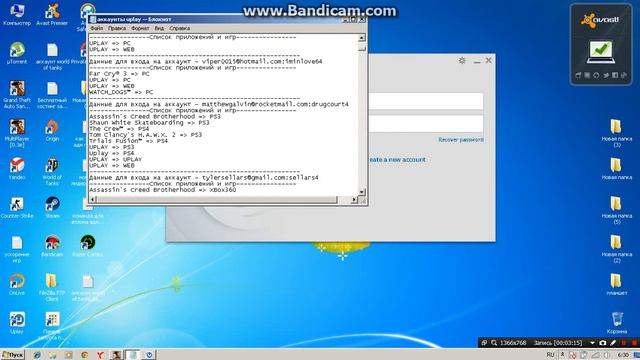Open the планшет folder on desktop
Viewport: 640px width, 360px height.
point(617,284)
